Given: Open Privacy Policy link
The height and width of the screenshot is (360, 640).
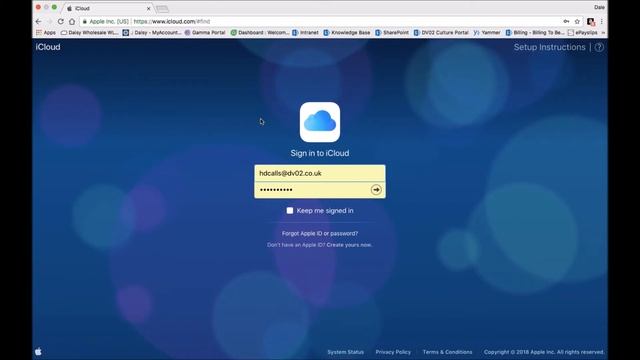Looking at the screenshot, I should pyautogui.click(x=393, y=352).
